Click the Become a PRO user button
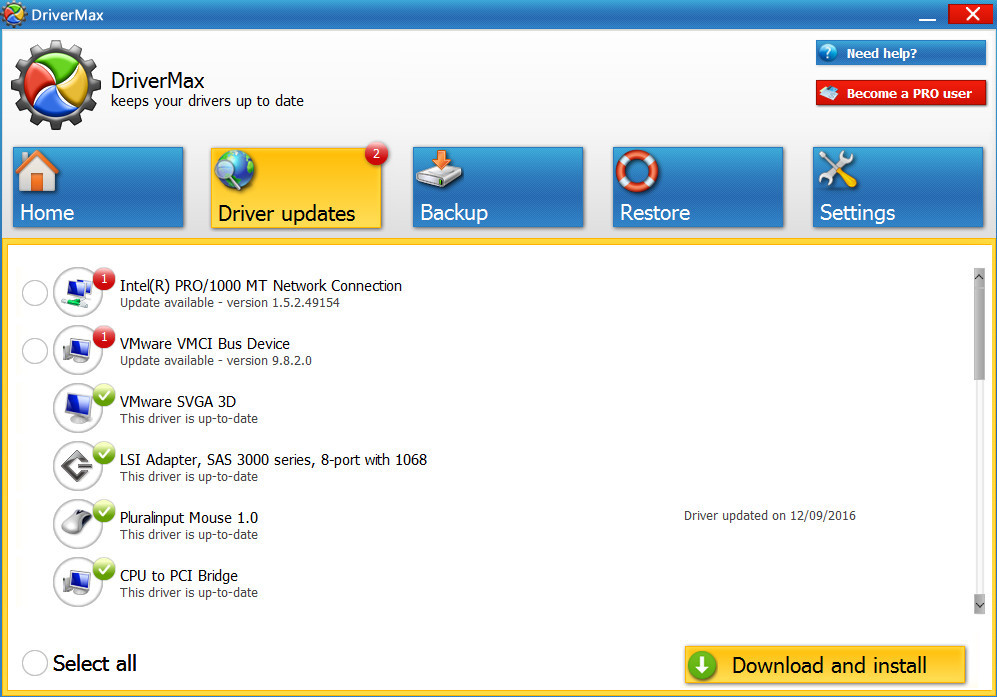This screenshot has height=697, width=997. click(900, 93)
